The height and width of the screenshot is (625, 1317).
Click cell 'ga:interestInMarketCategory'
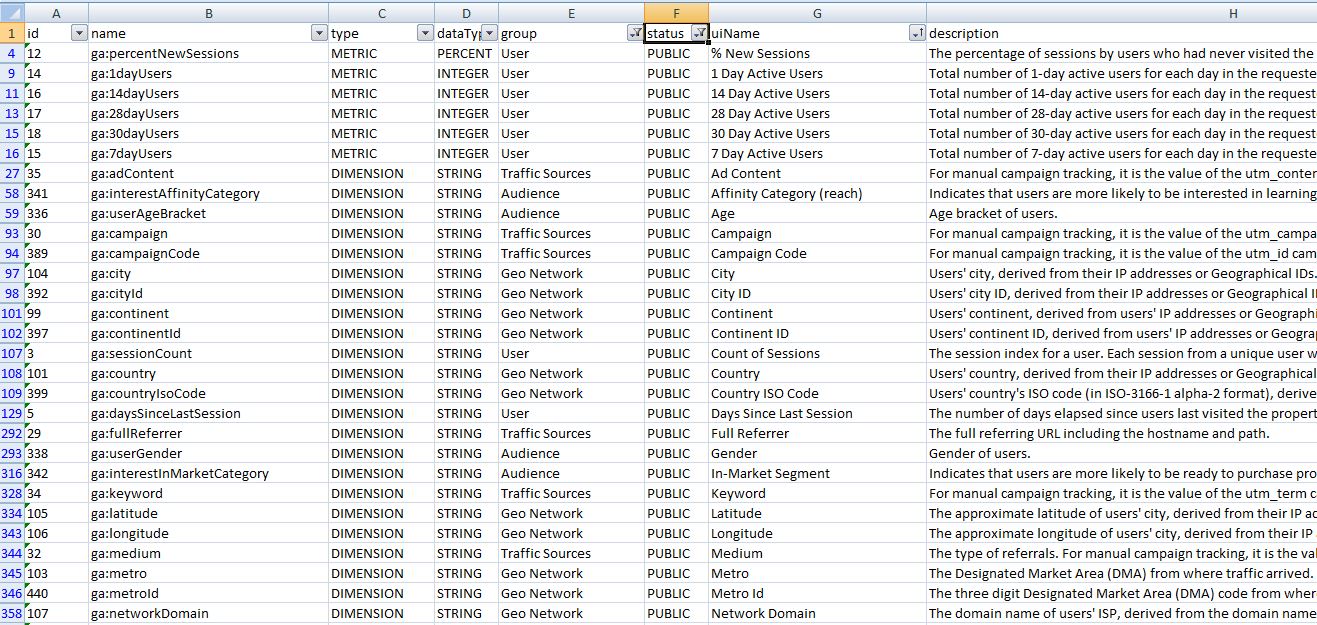(208, 473)
